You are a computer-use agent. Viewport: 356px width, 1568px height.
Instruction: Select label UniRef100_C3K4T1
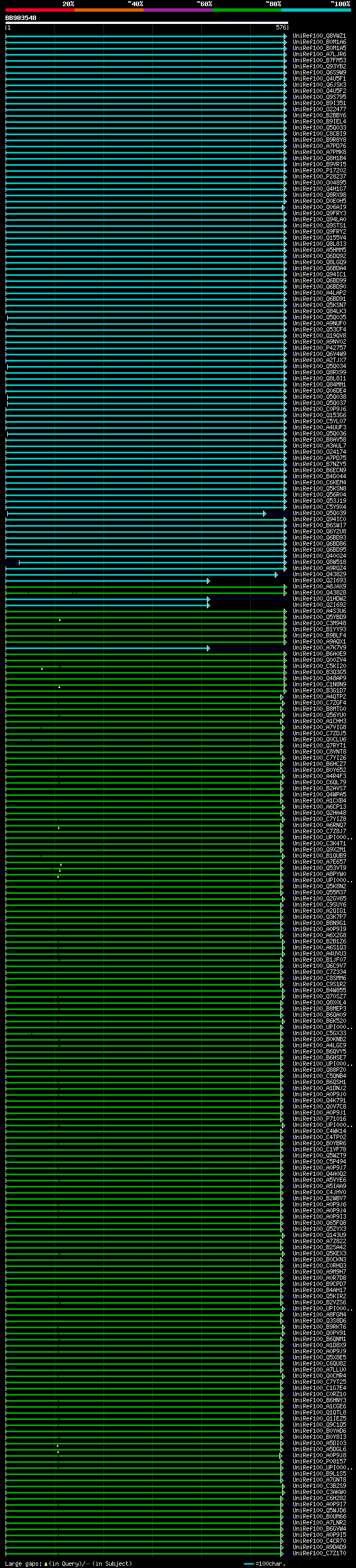point(319,844)
